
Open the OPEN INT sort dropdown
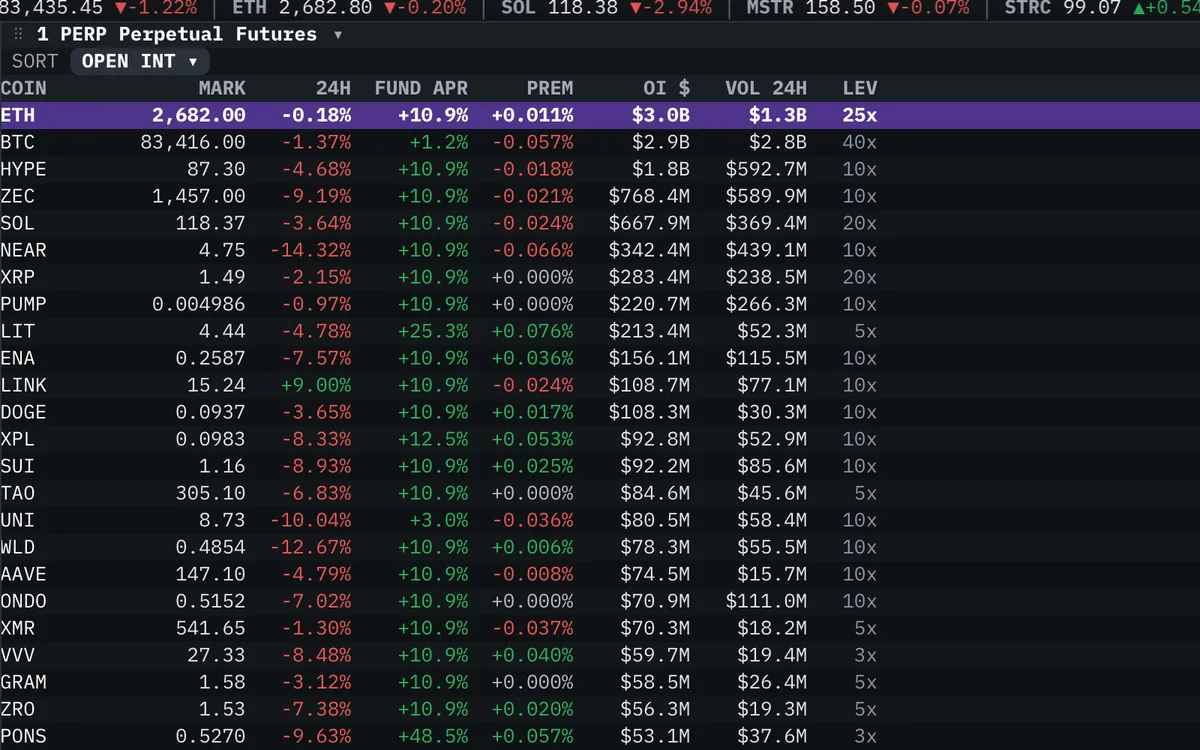click(140, 61)
